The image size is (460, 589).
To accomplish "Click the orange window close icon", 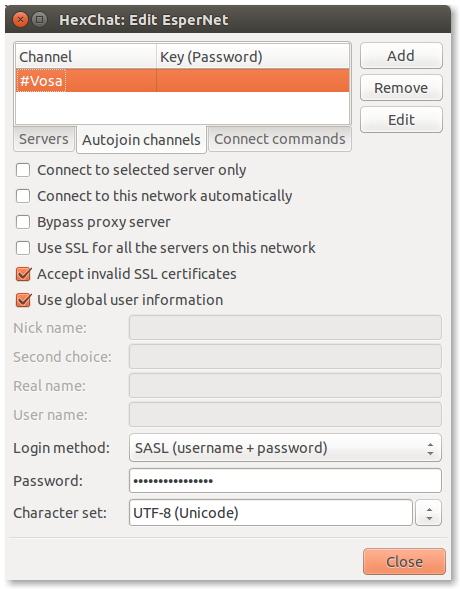I will (20, 19).
